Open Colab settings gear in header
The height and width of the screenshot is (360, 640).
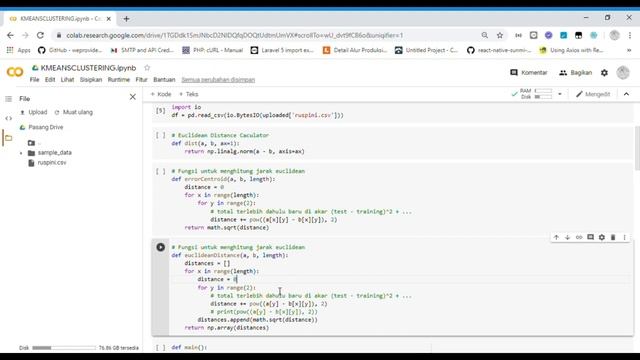(604, 73)
